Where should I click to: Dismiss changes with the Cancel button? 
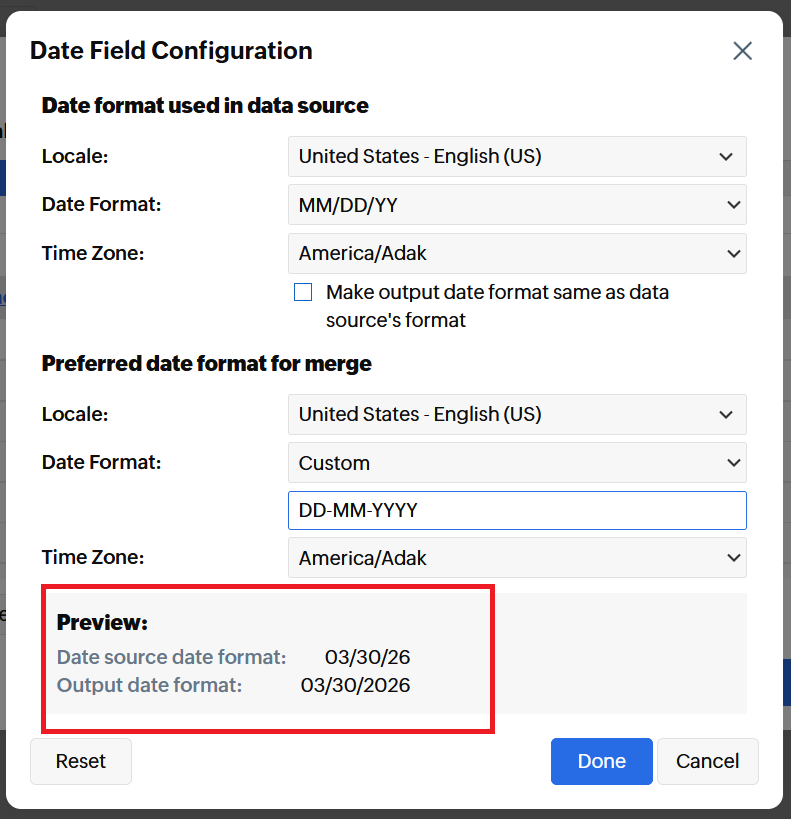pos(707,761)
